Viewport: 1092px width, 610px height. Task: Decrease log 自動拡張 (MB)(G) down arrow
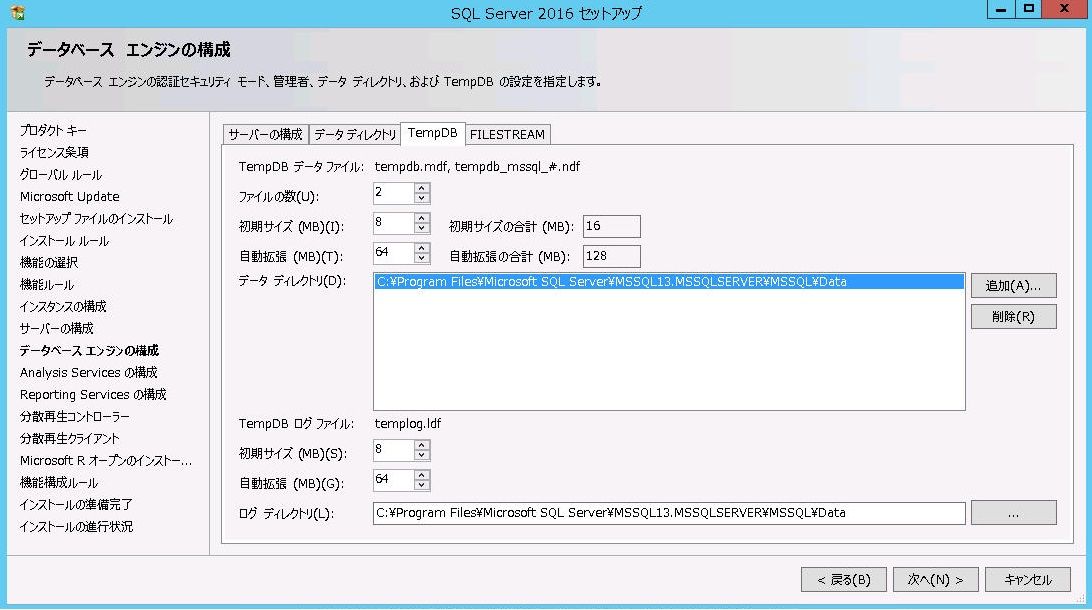[x=421, y=485]
